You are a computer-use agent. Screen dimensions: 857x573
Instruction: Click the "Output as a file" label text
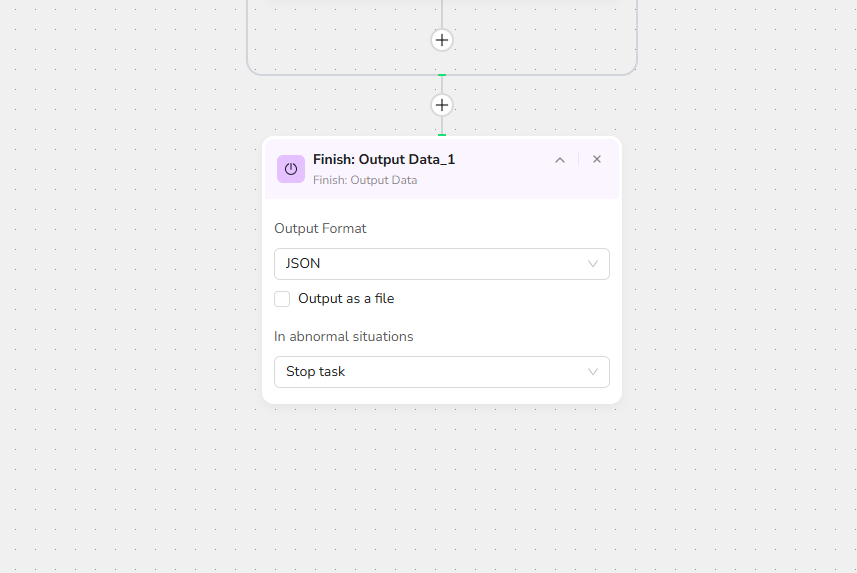click(x=346, y=299)
